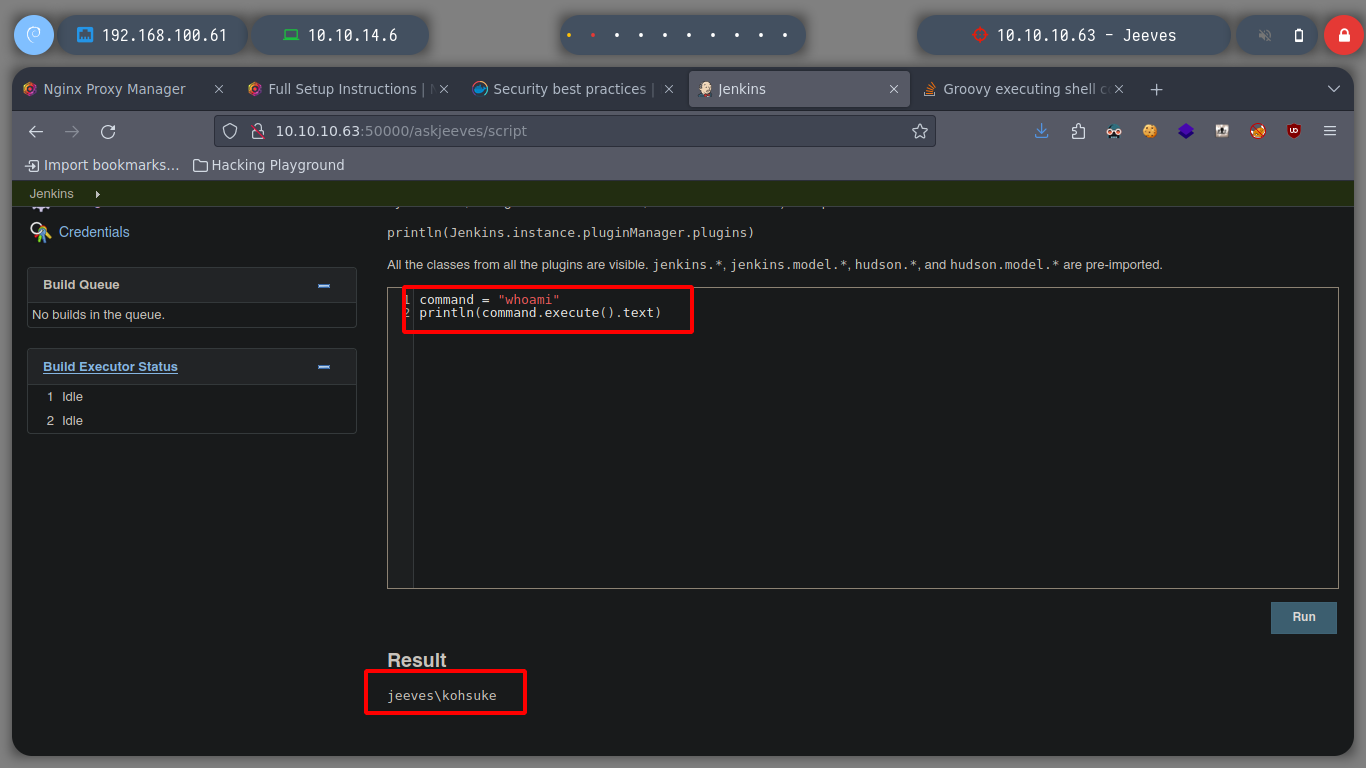Expand the Jenkins breadcrumb arrow
This screenshot has width=1366, height=768.
pyautogui.click(x=97, y=194)
